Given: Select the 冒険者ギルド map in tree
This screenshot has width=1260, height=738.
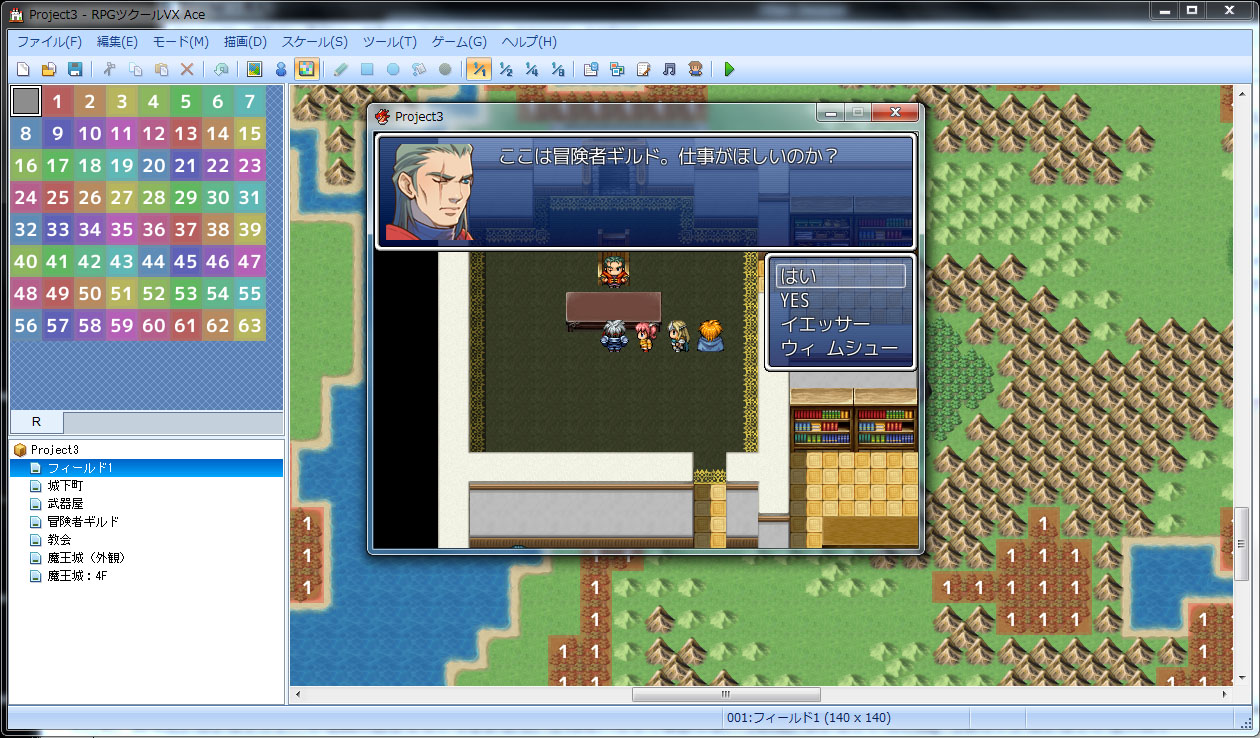Looking at the screenshot, I should (x=83, y=522).
